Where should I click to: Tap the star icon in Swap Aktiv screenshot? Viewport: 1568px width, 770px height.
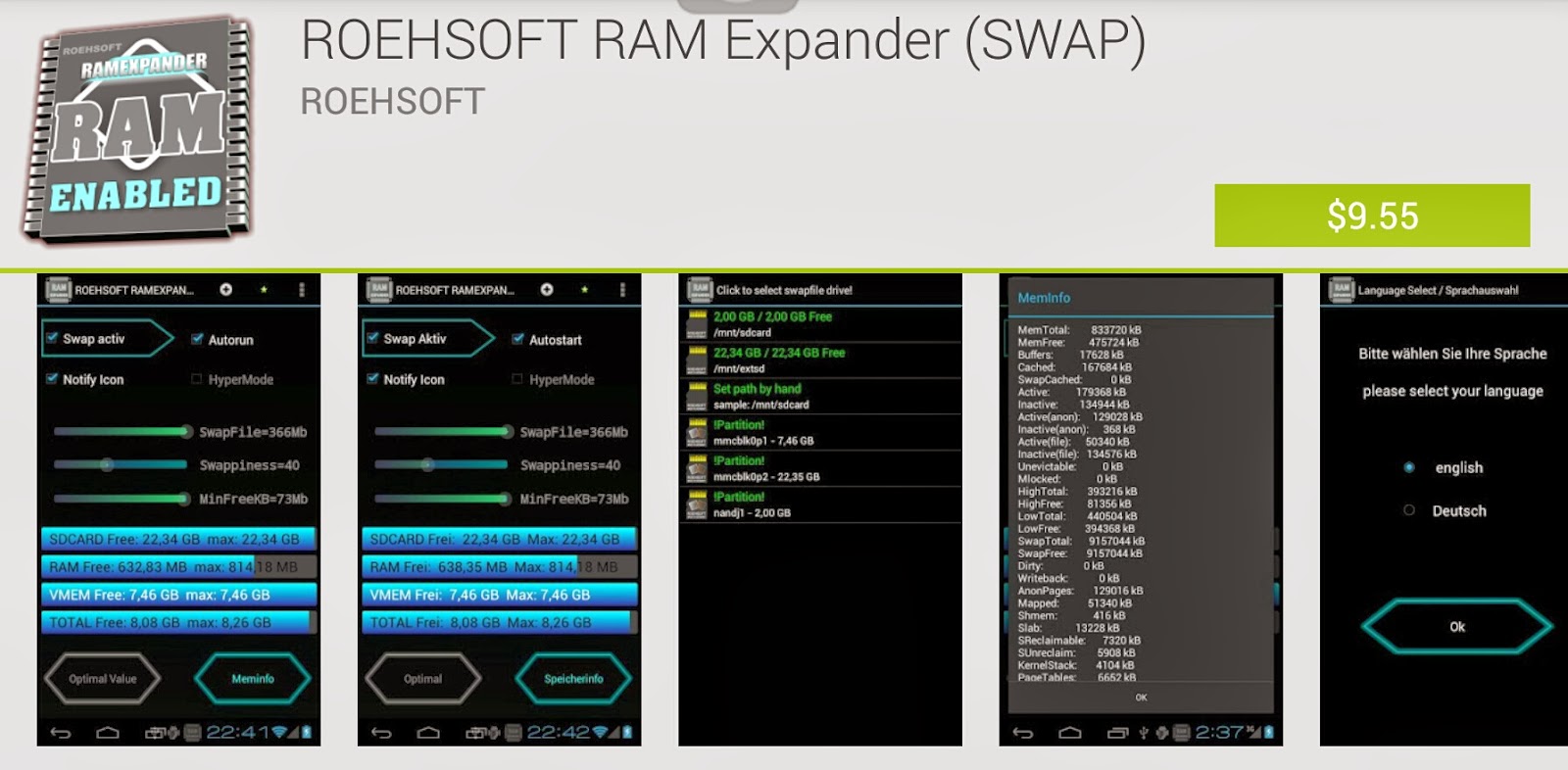[585, 289]
